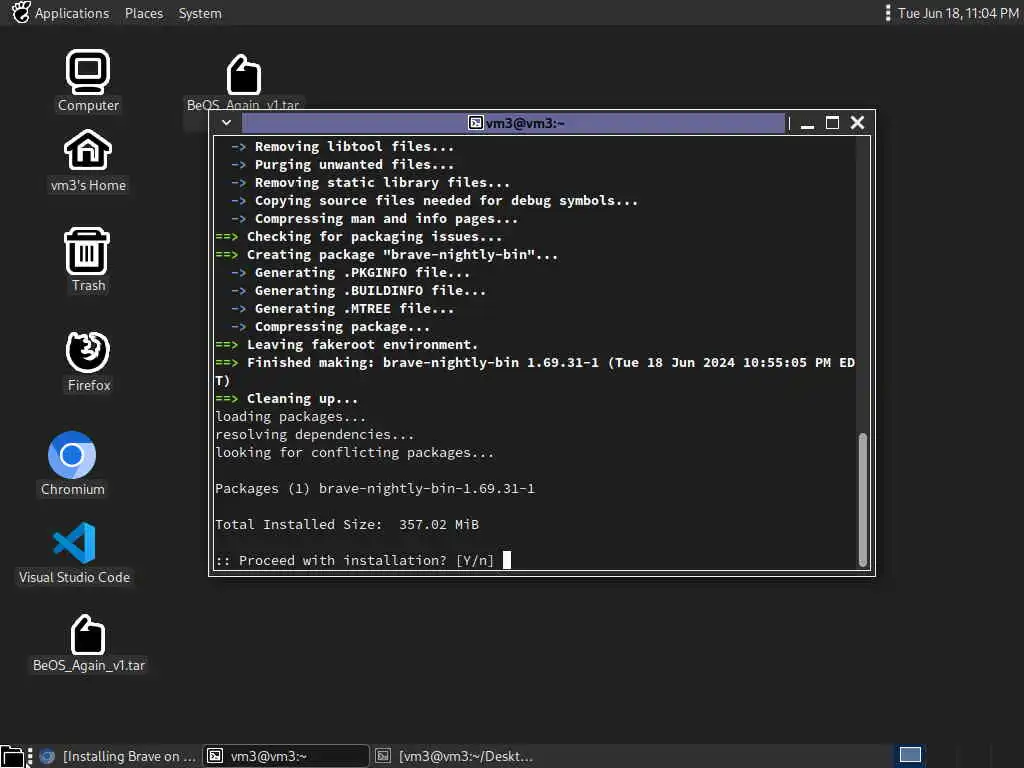Open the Computer desktop icon
The height and width of the screenshot is (768, 1024).
[88, 80]
